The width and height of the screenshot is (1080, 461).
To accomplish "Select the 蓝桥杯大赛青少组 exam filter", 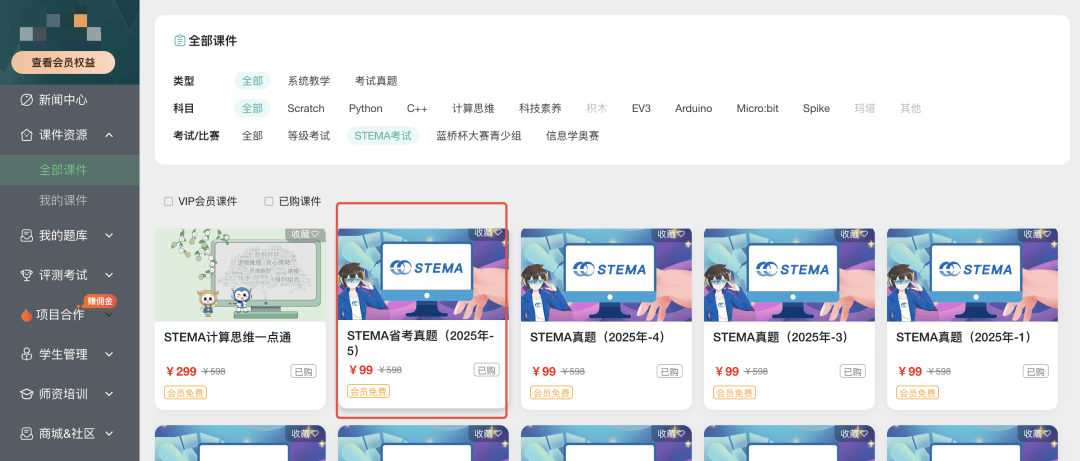I will [x=479, y=136].
